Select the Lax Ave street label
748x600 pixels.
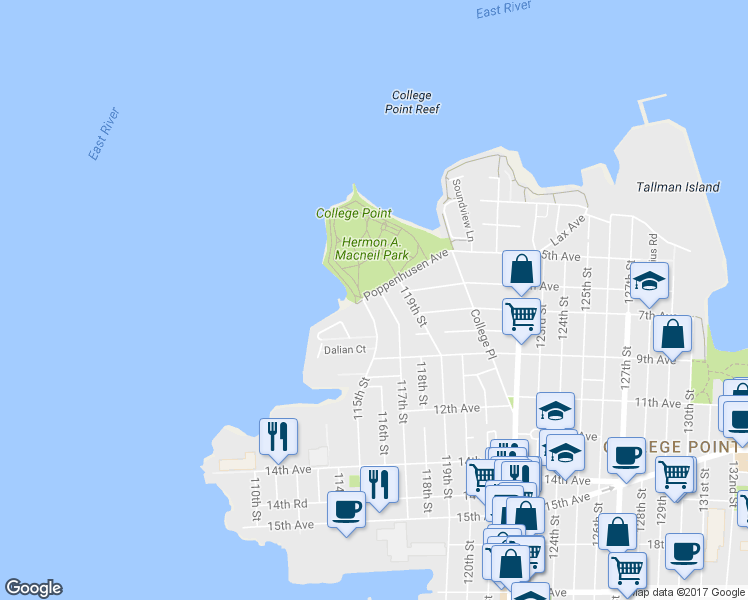(567, 230)
